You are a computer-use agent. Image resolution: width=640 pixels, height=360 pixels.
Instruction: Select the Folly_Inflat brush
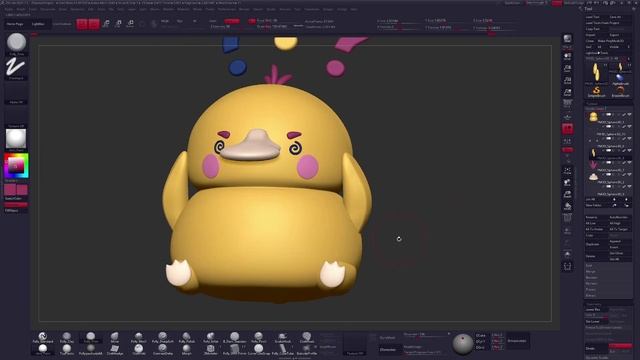211,338
